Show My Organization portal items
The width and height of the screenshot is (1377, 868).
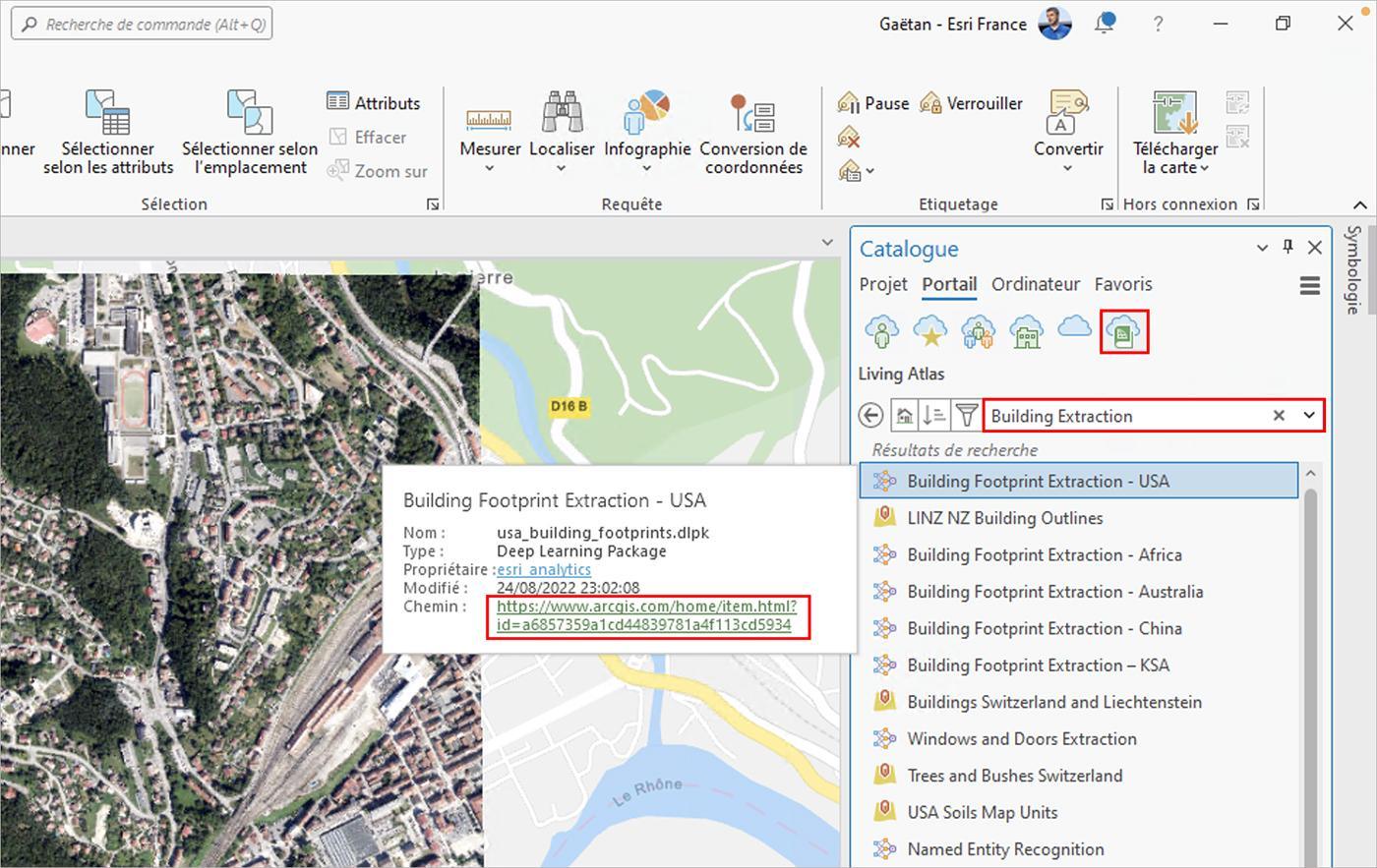[x=1026, y=331]
